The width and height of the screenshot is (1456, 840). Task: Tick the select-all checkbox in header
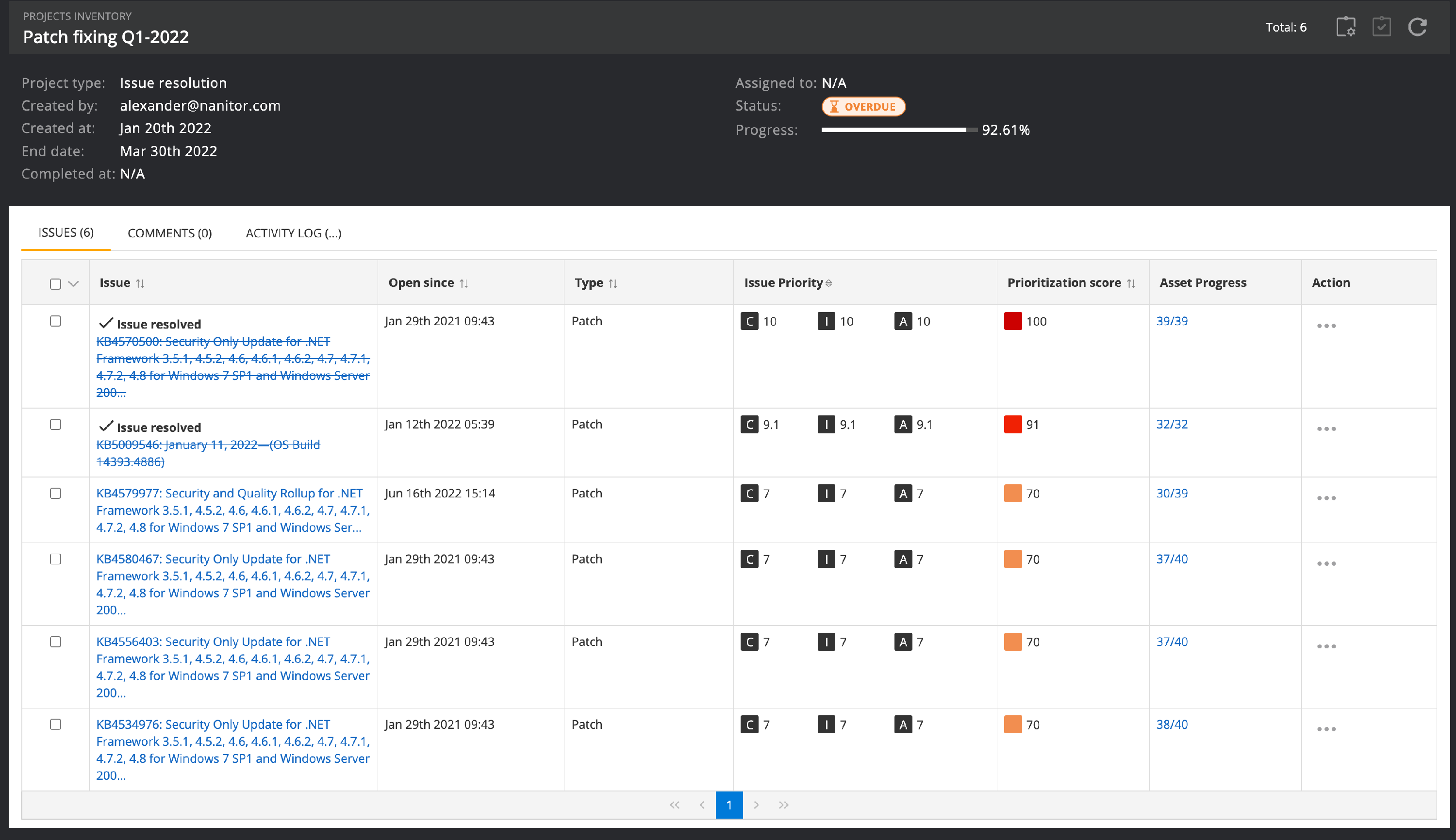pyautogui.click(x=55, y=284)
